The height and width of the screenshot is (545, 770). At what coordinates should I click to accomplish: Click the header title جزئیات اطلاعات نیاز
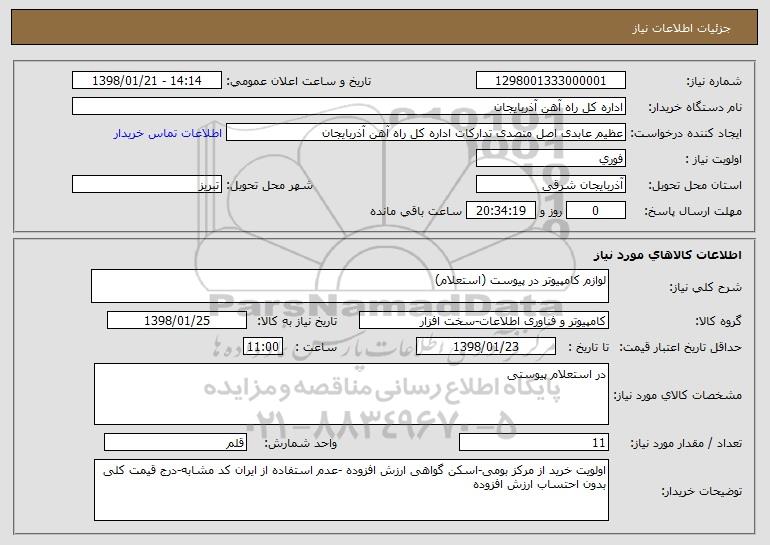[681, 28]
